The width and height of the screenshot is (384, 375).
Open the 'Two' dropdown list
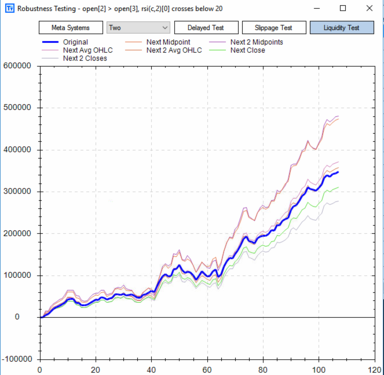(138, 28)
